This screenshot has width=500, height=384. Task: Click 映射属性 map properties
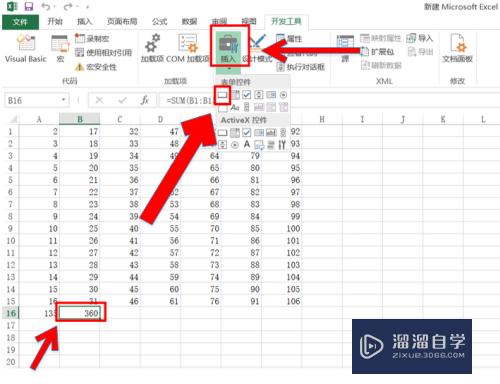[x=380, y=38]
